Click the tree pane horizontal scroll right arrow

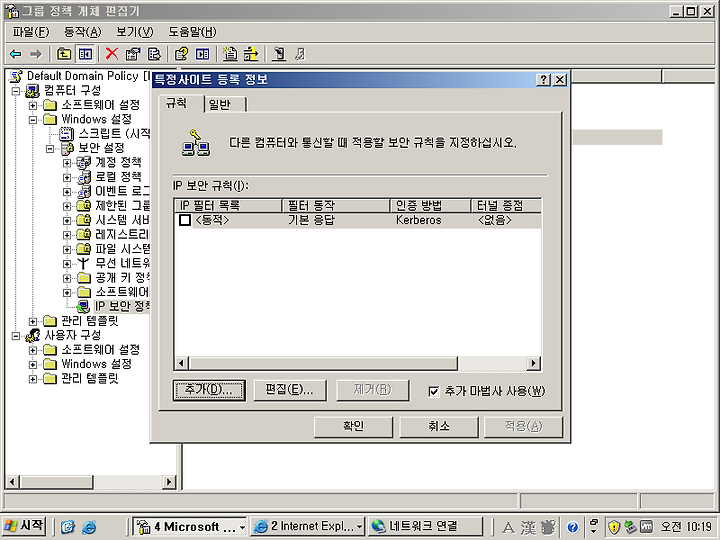click(x=169, y=482)
